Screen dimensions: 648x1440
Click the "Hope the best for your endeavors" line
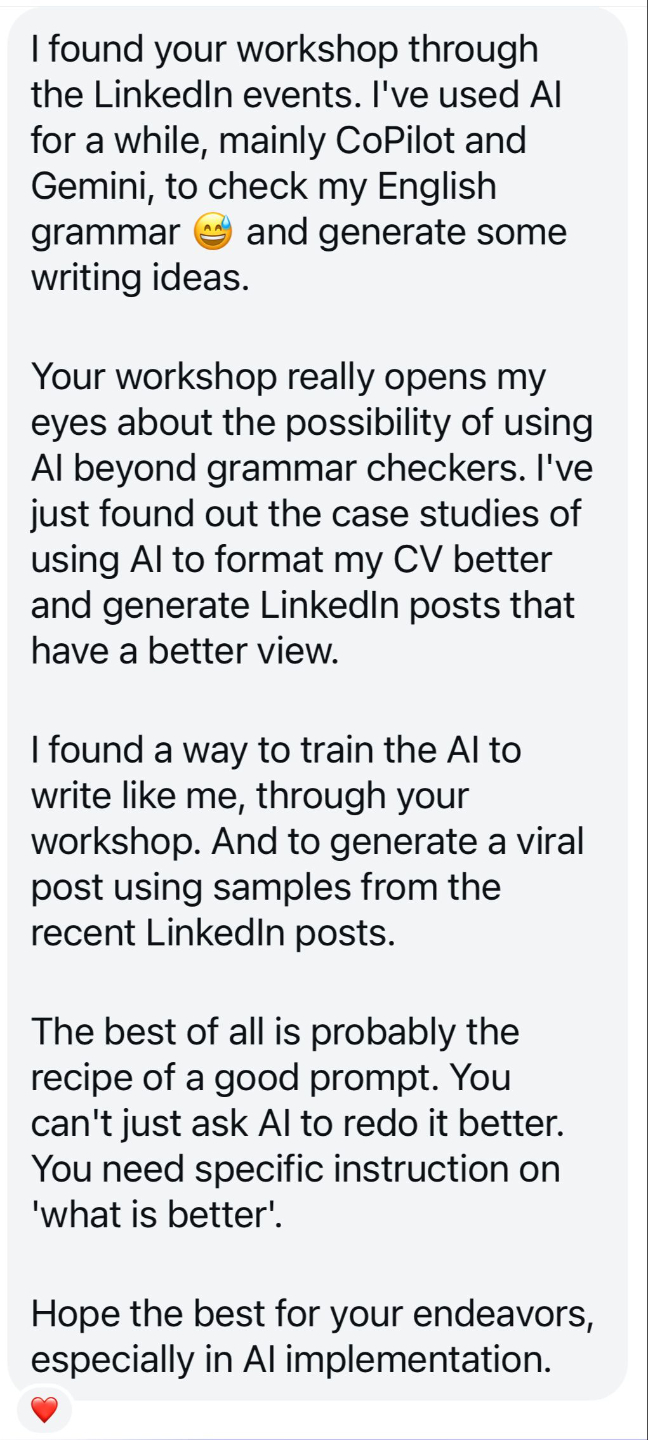click(x=312, y=1313)
